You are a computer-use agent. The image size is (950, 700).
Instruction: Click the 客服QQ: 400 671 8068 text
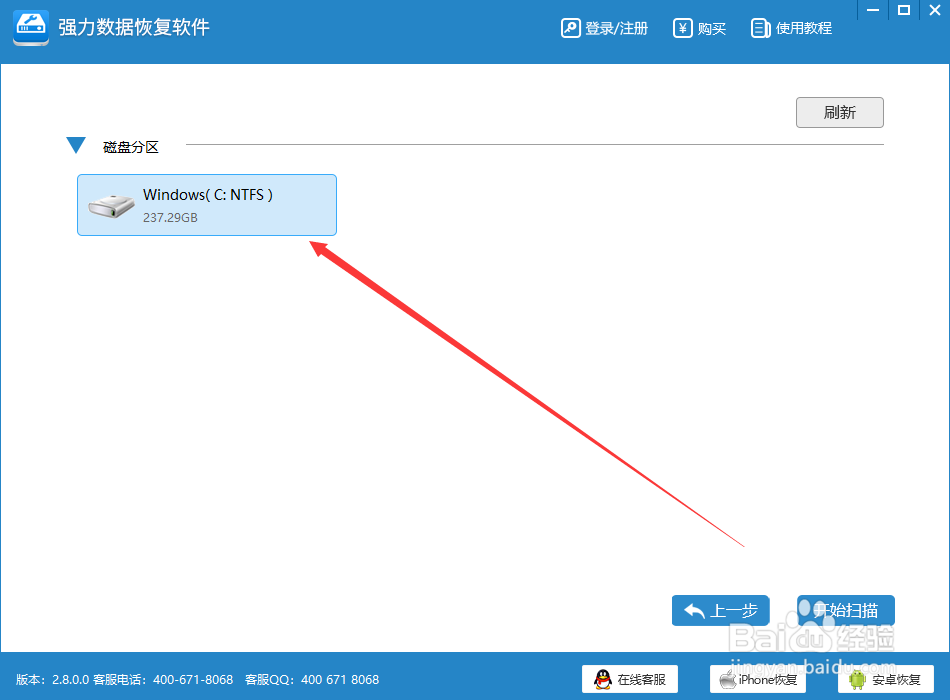(312, 679)
